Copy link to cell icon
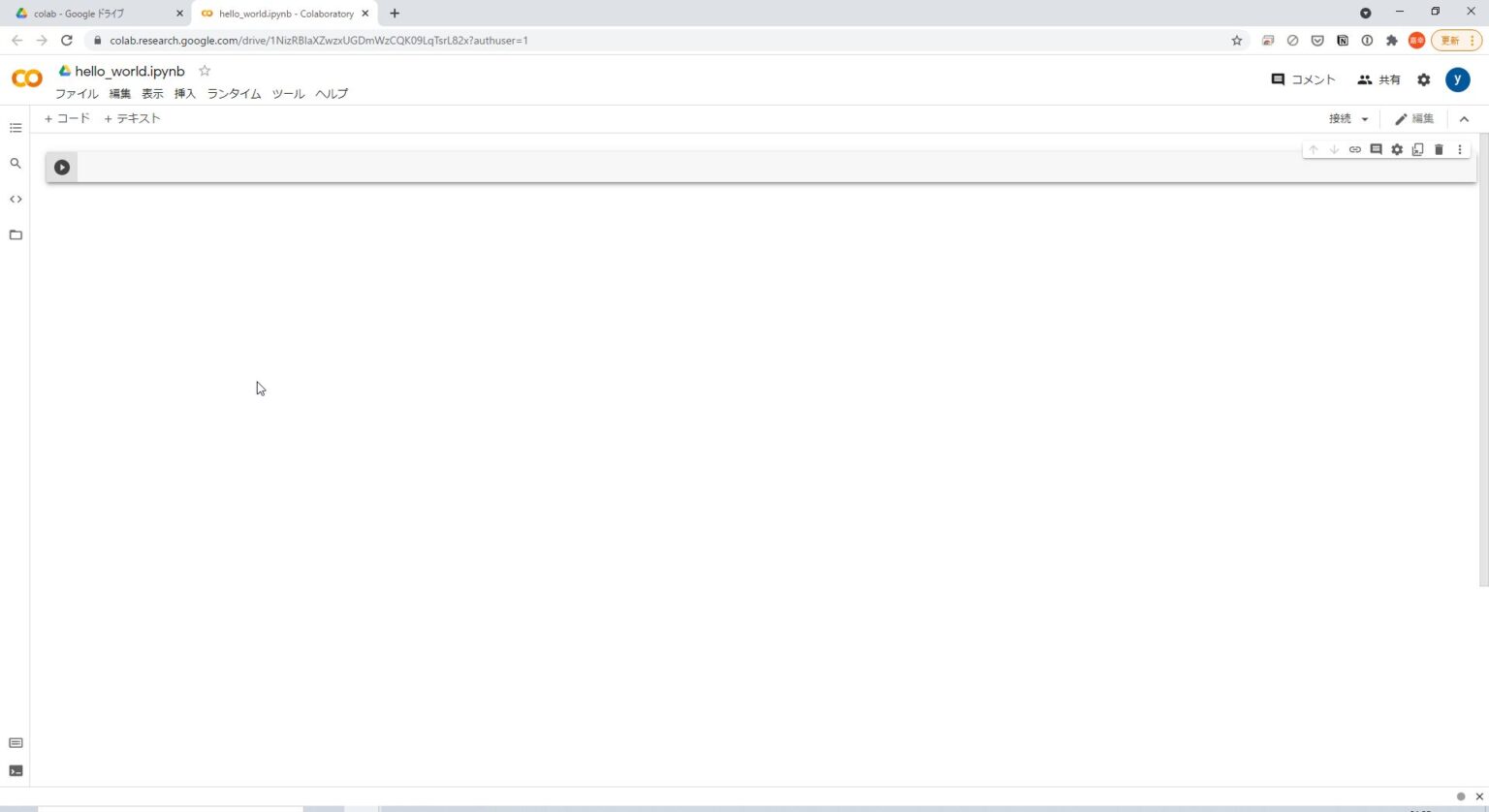Image resolution: width=1489 pixels, height=812 pixels. (1355, 149)
